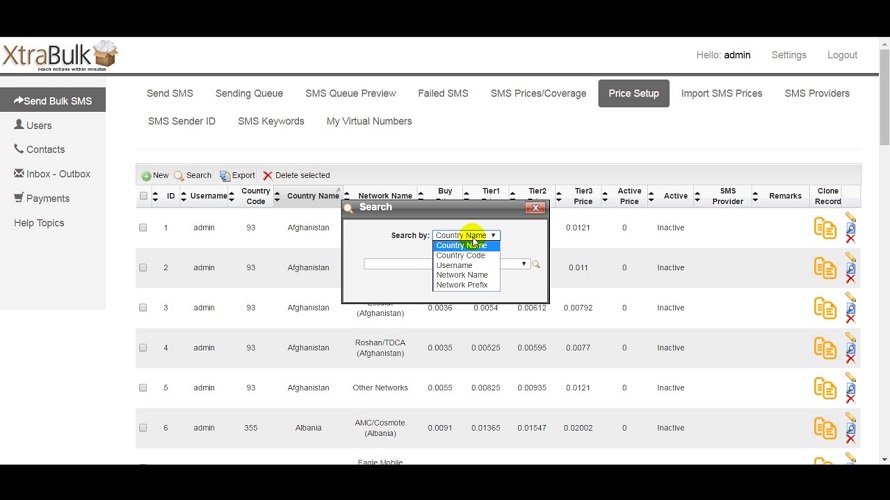View details of row ID 1
This screenshot has height=500, width=890.
[x=850, y=228]
